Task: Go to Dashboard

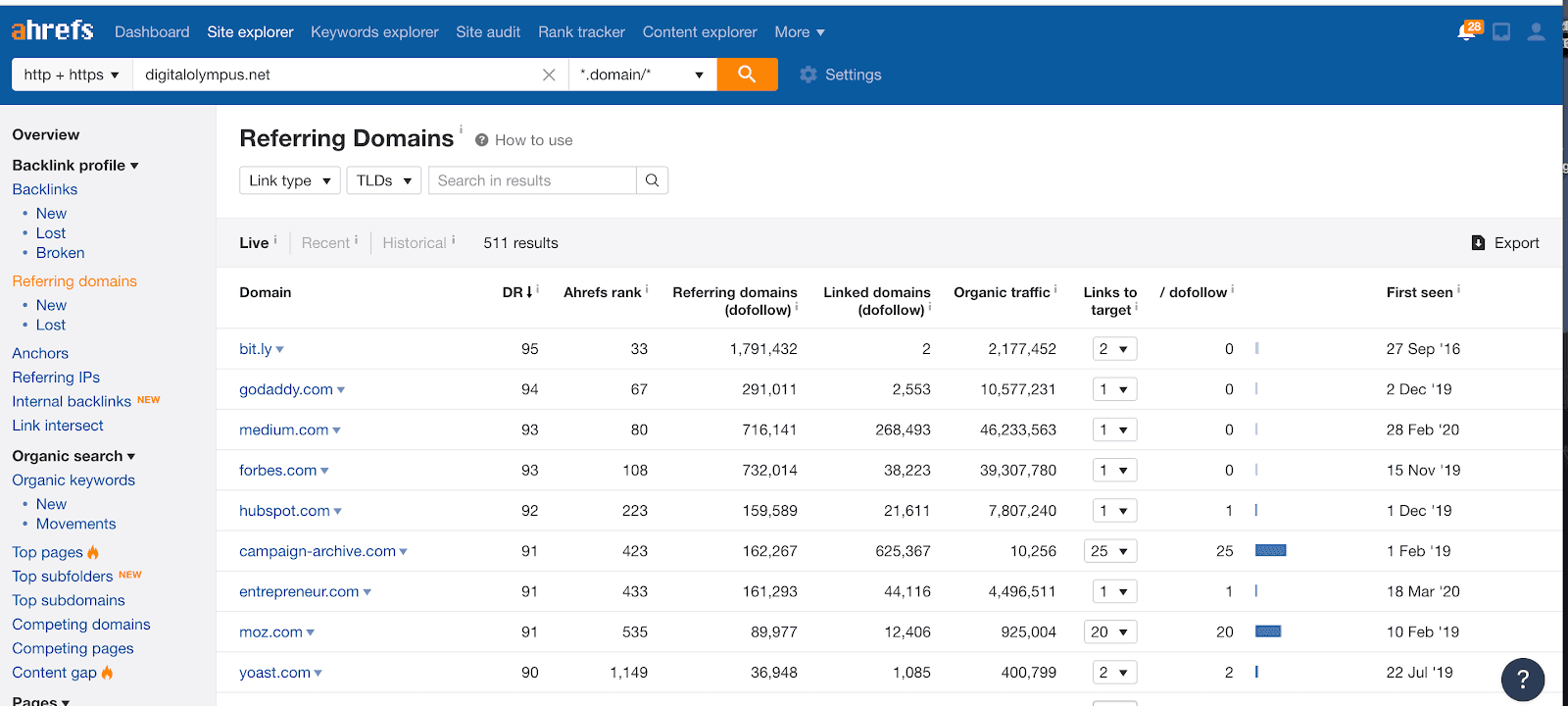Action: click(x=152, y=32)
